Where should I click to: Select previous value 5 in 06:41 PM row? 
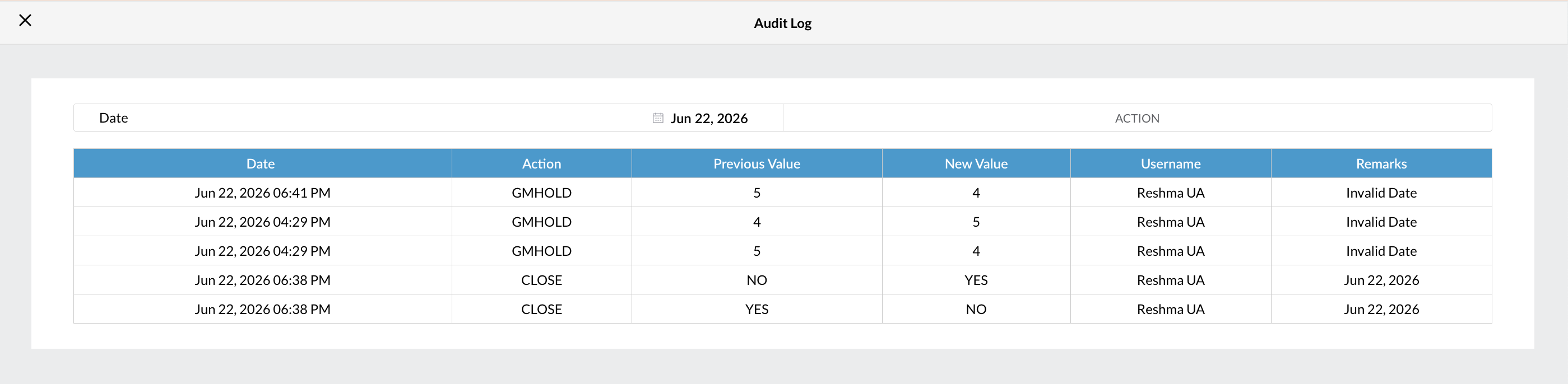[x=757, y=193]
